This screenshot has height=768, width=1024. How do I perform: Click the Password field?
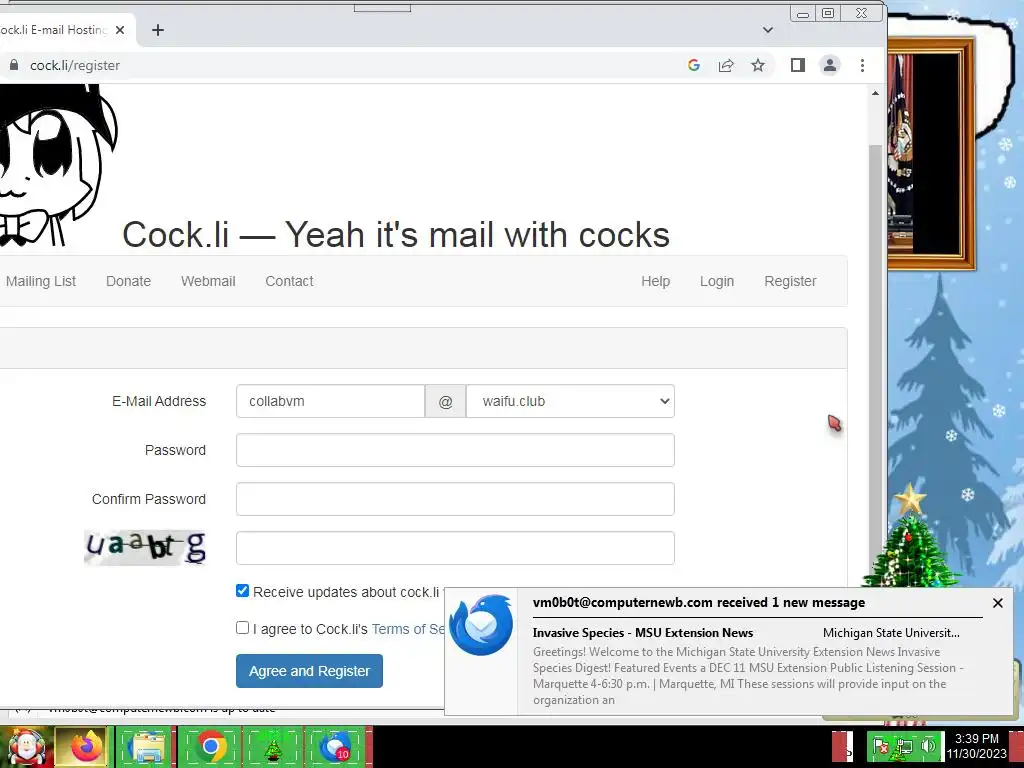tap(455, 450)
